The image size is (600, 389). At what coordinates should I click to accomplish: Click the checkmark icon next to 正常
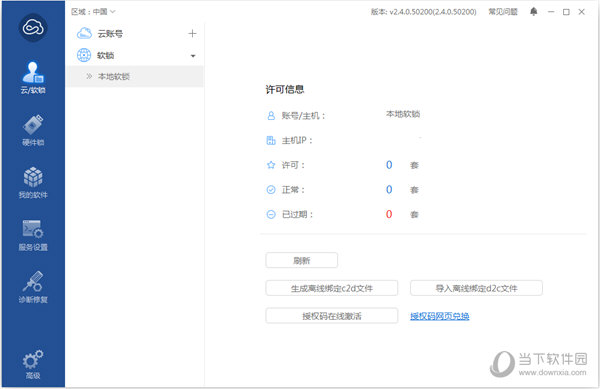pos(271,190)
